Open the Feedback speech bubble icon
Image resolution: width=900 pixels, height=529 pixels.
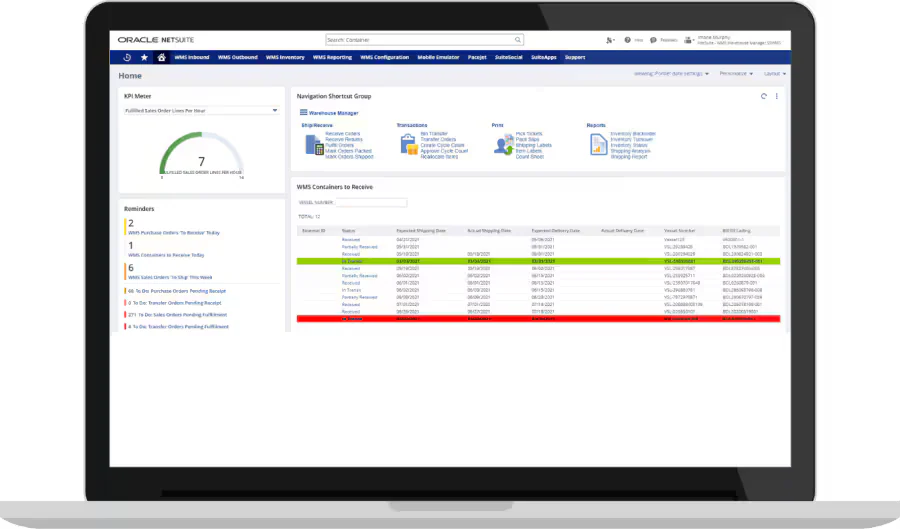pyautogui.click(x=653, y=40)
